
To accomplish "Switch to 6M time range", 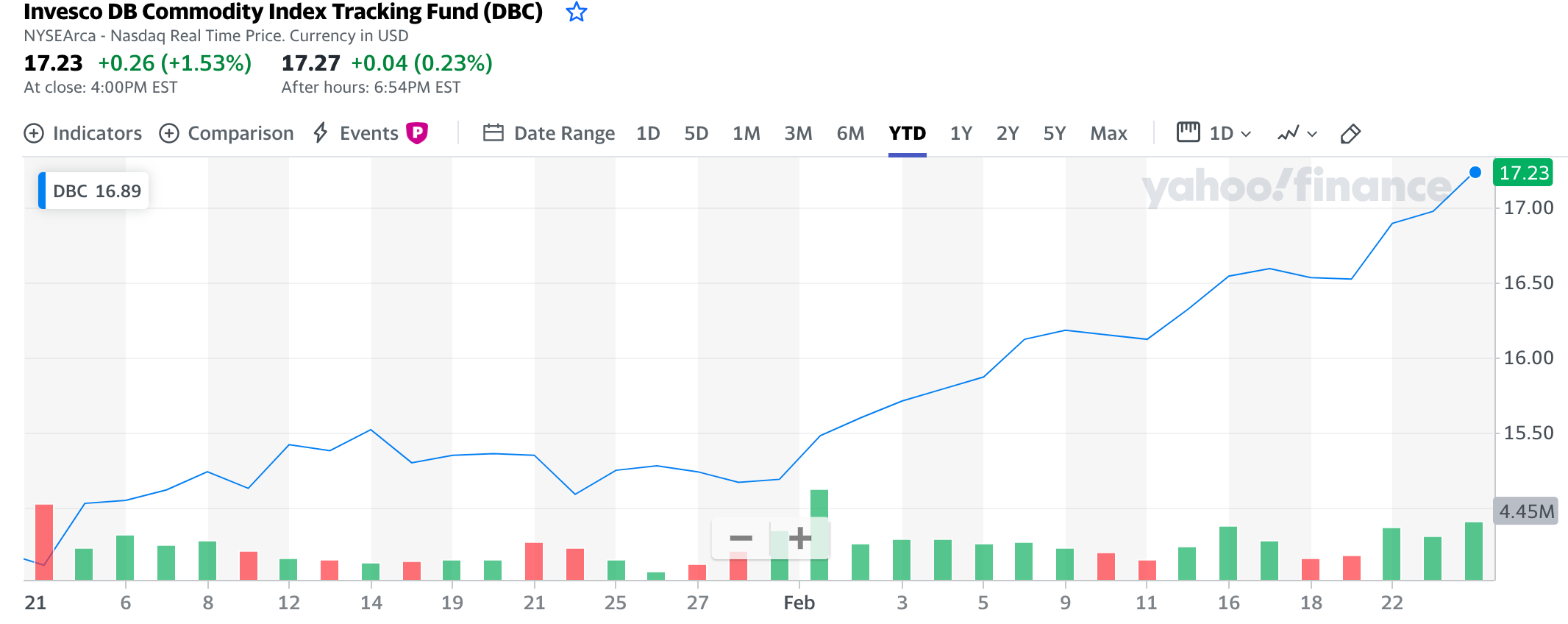I will point(850,133).
